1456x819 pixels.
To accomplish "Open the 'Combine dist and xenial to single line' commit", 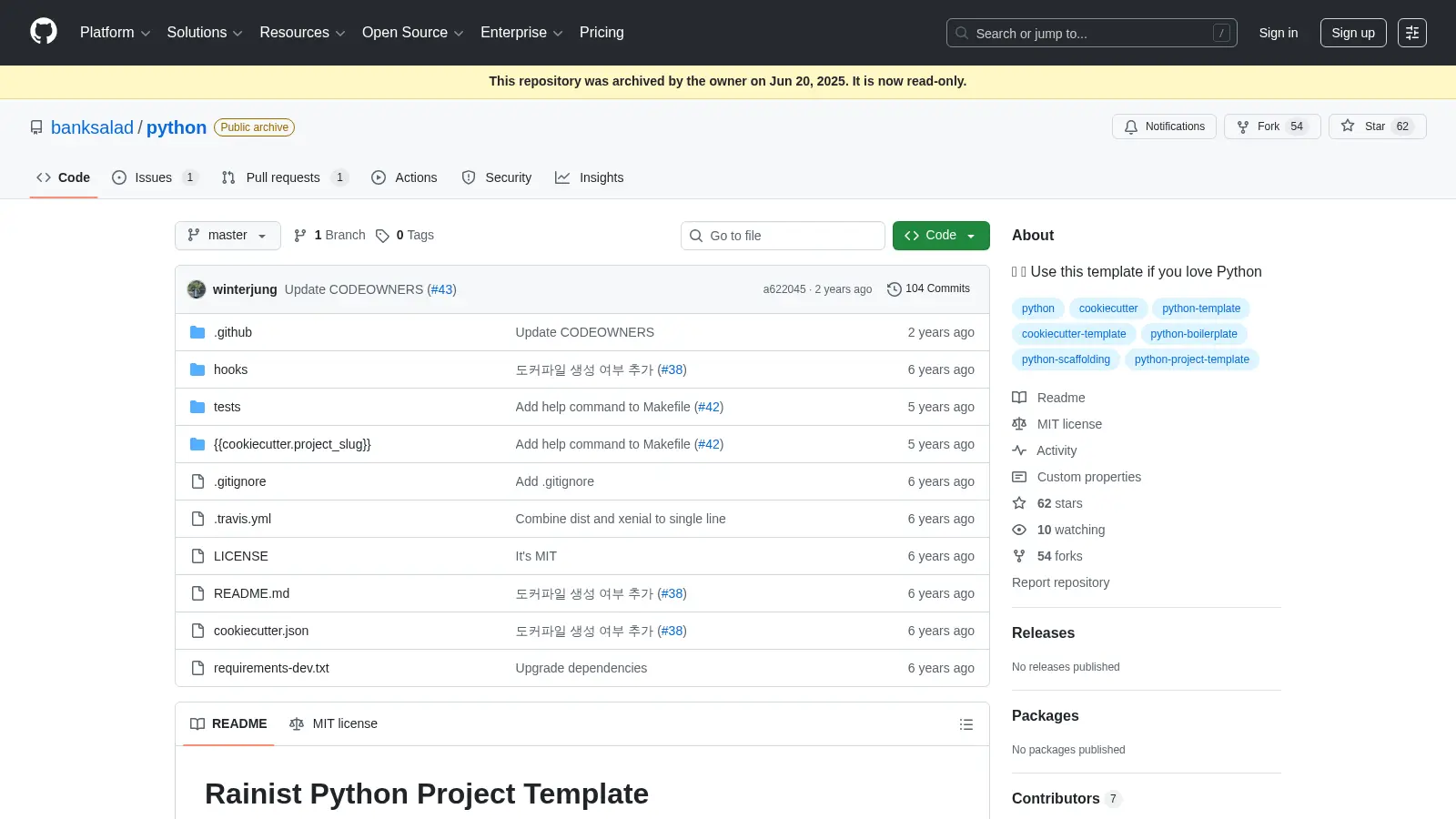I will 621,519.
